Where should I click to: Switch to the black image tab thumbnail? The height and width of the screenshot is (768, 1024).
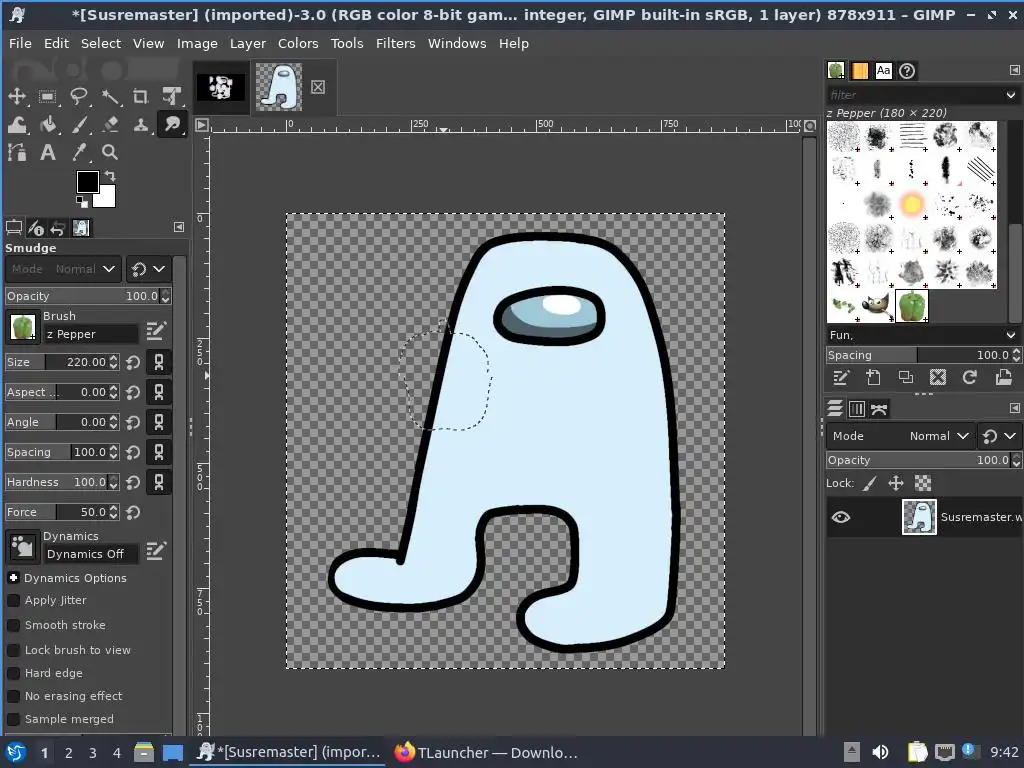[x=221, y=87]
